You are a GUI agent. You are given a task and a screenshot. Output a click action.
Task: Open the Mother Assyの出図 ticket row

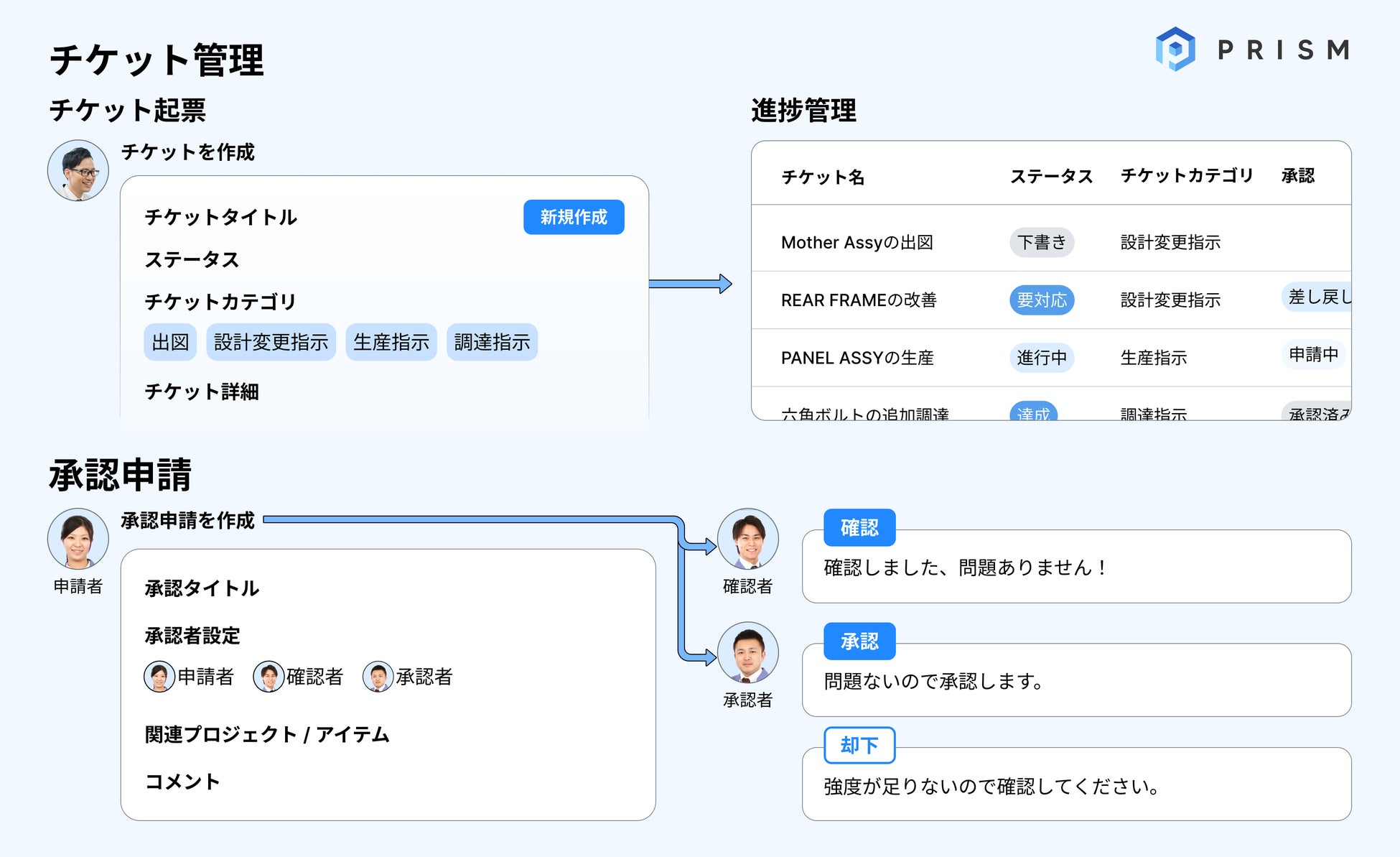tap(857, 242)
